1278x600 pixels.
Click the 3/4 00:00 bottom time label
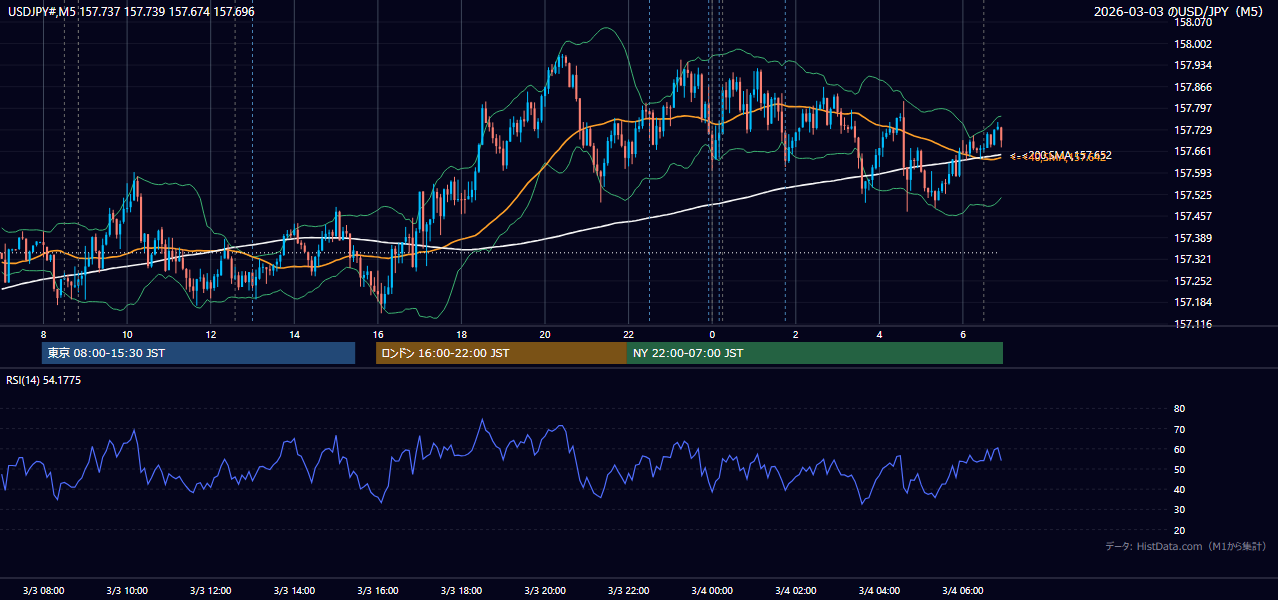pyautogui.click(x=712, y=590)
